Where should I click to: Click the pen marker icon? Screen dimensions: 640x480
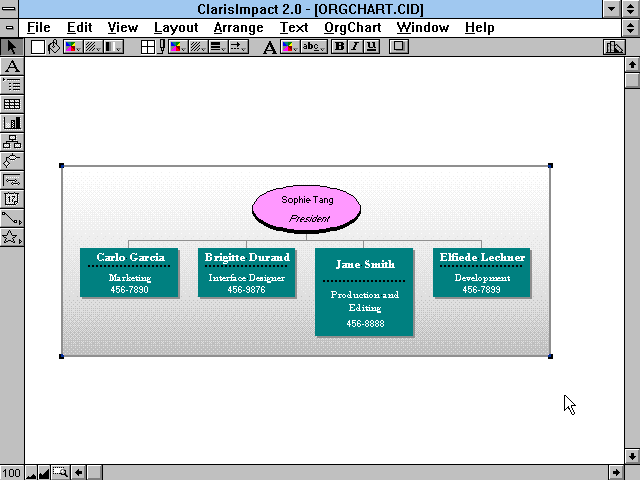162,47
